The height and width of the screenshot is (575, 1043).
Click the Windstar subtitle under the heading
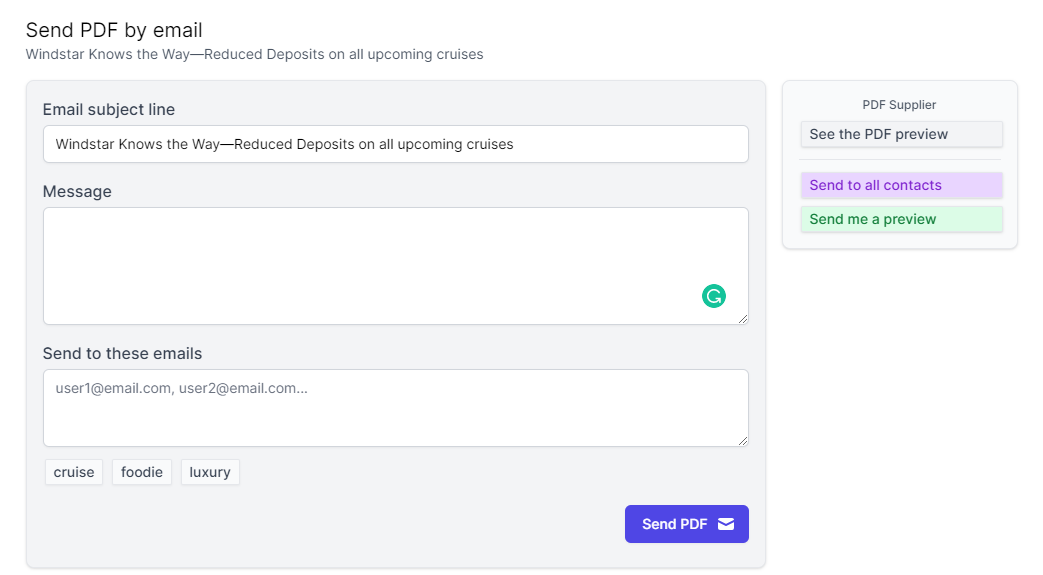point(254,55)
